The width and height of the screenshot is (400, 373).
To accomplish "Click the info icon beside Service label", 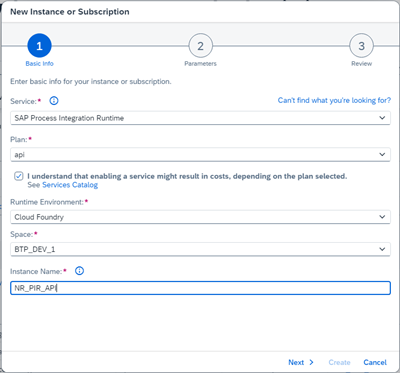I will [54, 101].
